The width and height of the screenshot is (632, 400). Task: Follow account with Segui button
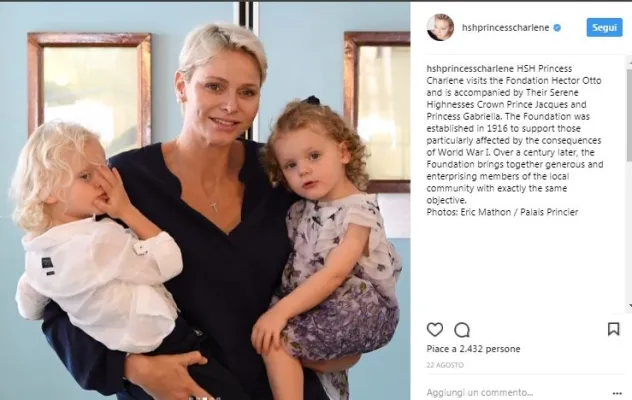604,27
